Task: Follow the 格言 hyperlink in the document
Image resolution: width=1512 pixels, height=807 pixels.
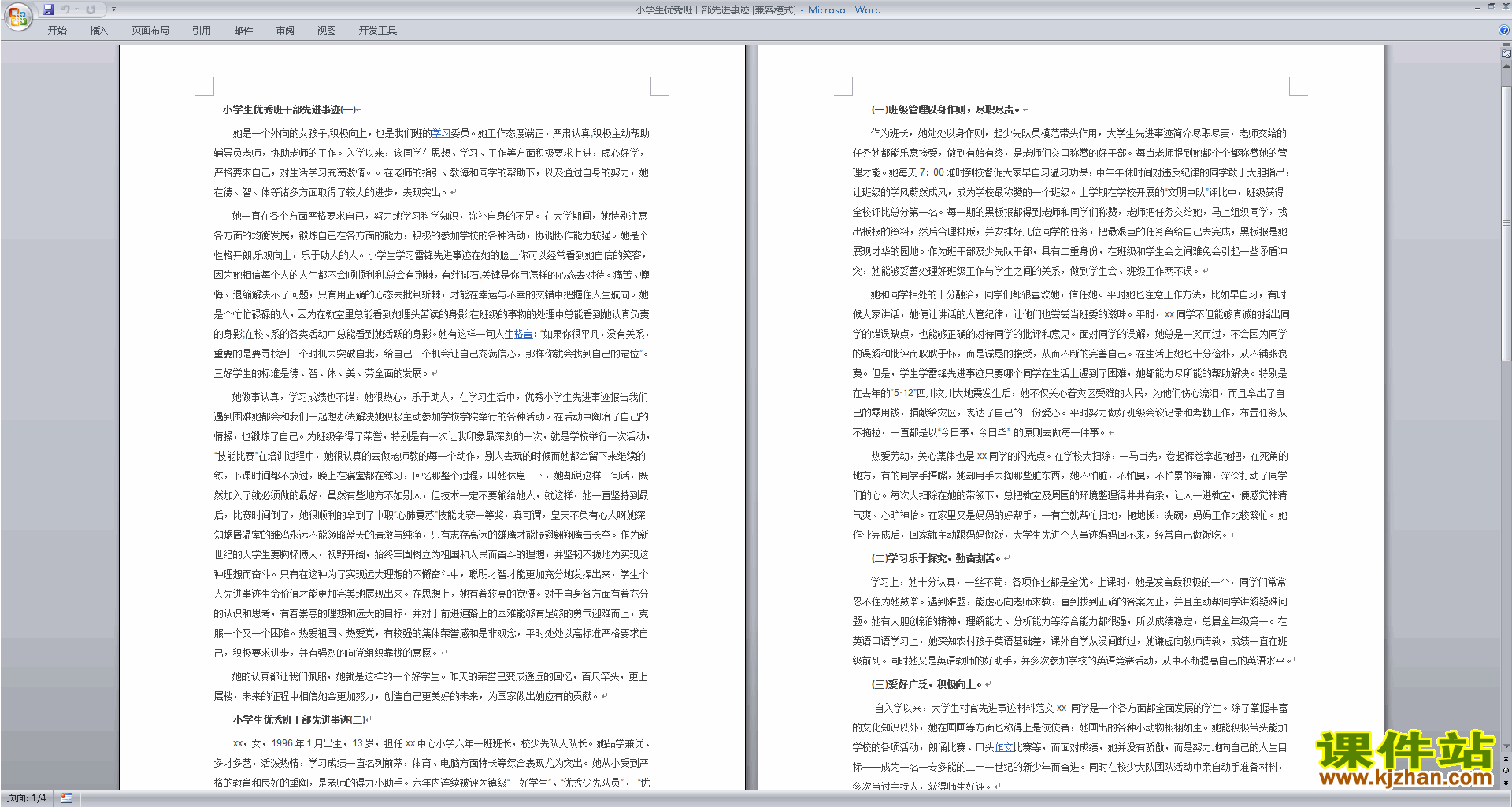Action: pos(524,334)
